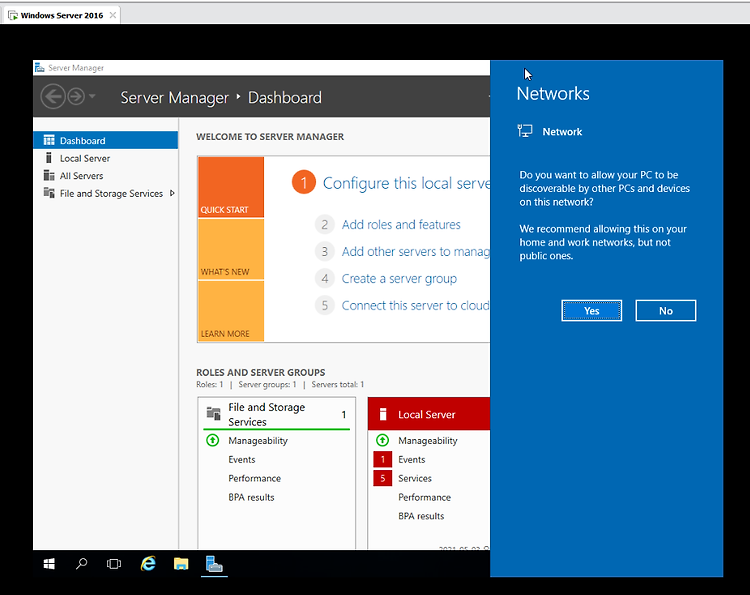Open Local Server in the sidebar
This screenshot has width=750, height=595.
tap(85, 158)
